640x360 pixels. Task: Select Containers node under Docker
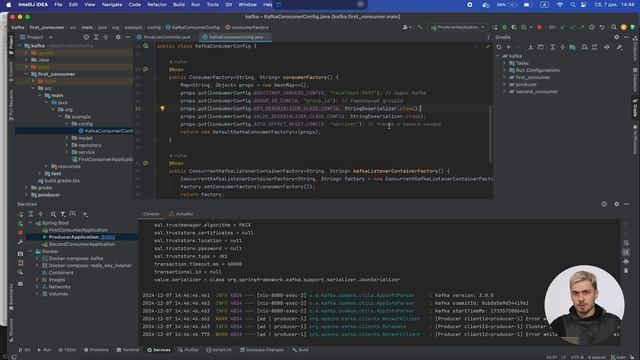58,273
